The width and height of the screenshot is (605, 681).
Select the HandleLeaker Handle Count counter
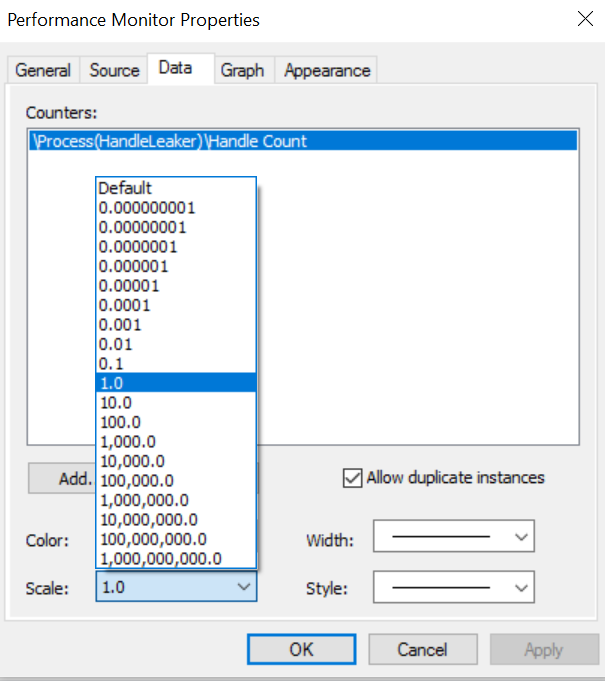pyautogui.click(x=170, y=142)
